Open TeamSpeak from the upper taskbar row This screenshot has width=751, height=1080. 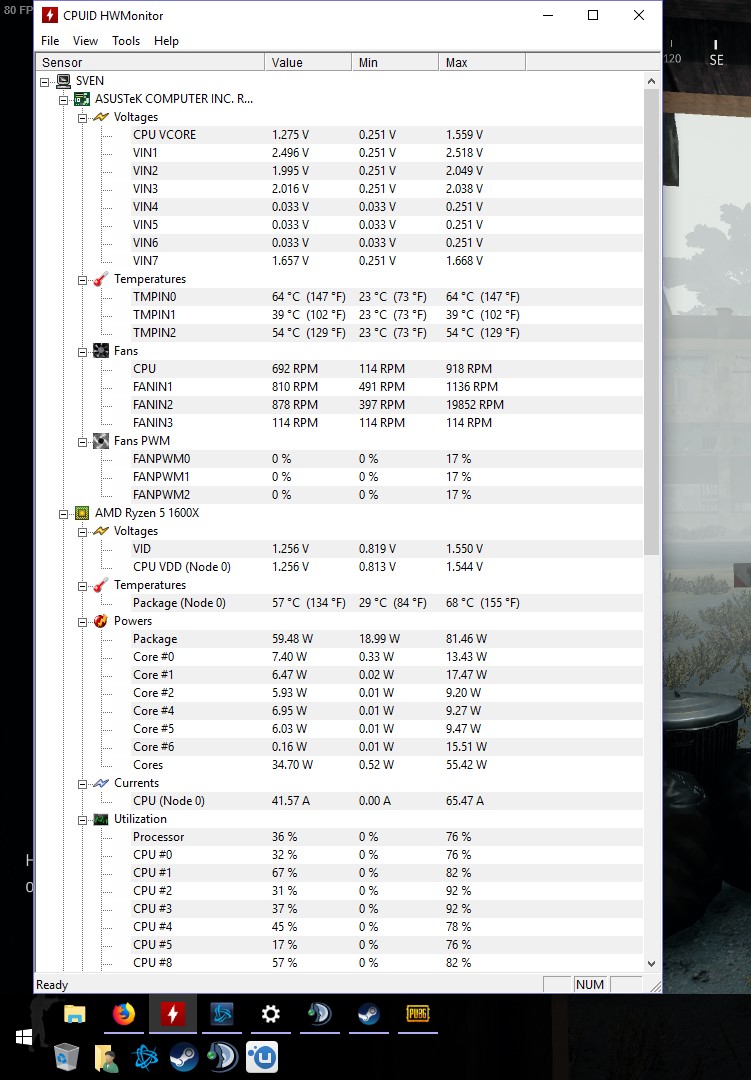(320, 1014)
